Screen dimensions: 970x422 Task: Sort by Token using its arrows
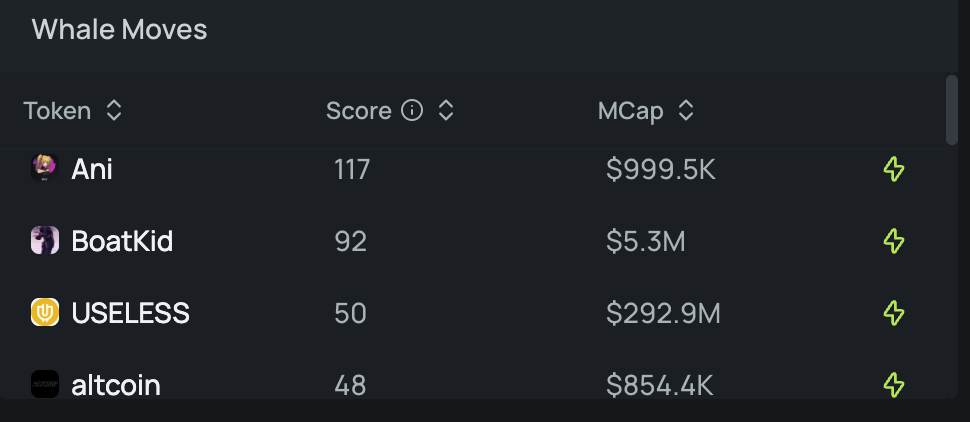coord(114,111)
